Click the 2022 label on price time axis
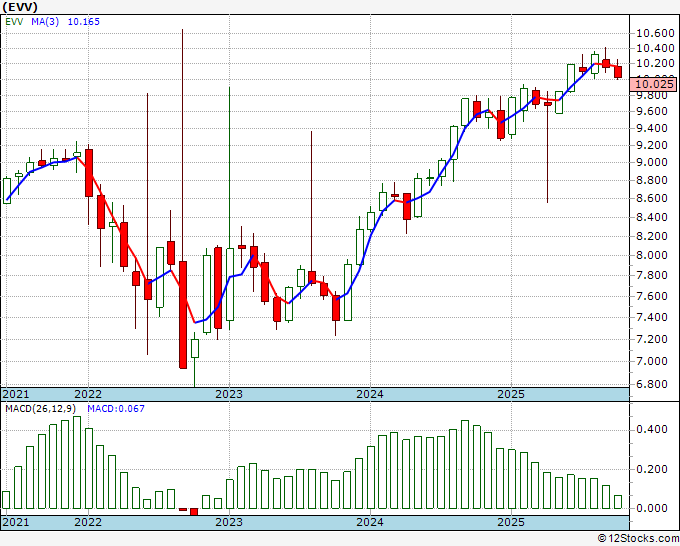Viewport: 680px width, 546px height. [x=88, y=394]
